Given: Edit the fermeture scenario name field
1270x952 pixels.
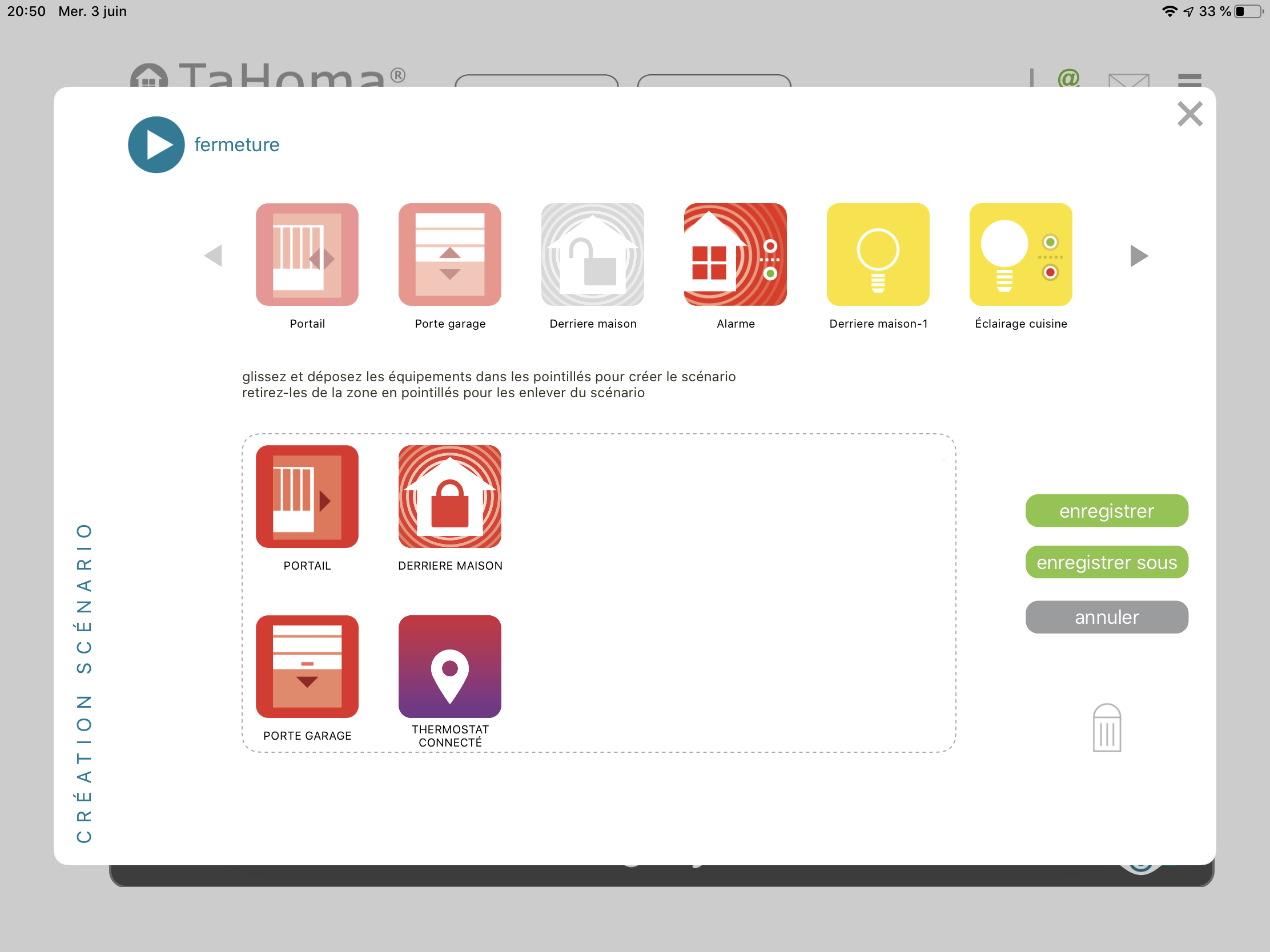Looking at the screenshot, I should (x=236, y=144).
